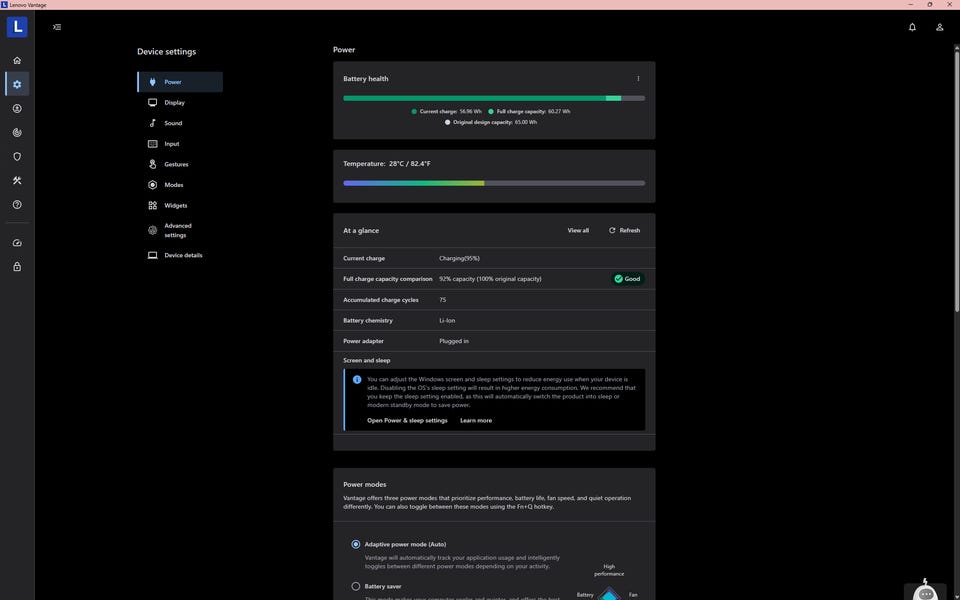
Task: Select the Battery saver radio option
Action: (x=356, y=587)
